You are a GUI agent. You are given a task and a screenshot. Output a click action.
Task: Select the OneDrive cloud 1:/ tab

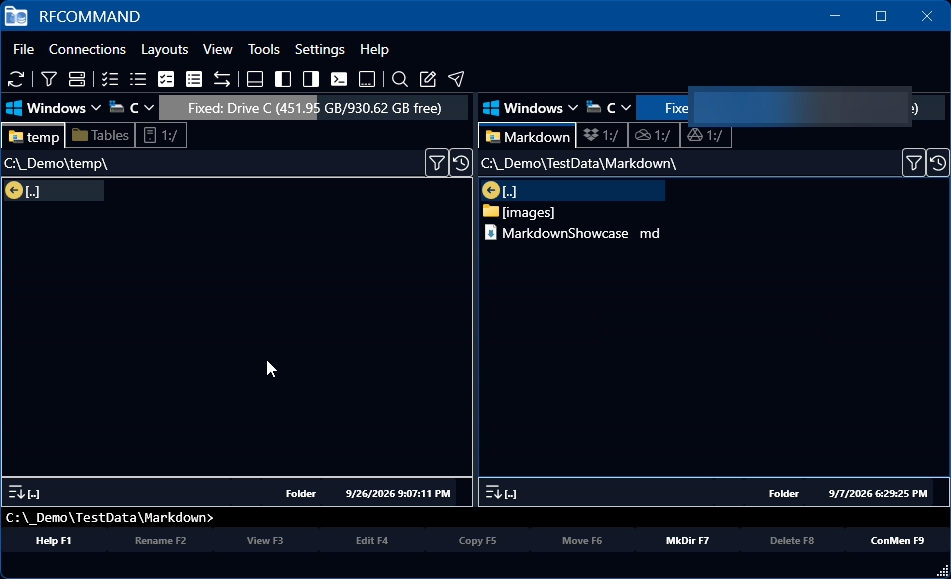coord(653,135)
